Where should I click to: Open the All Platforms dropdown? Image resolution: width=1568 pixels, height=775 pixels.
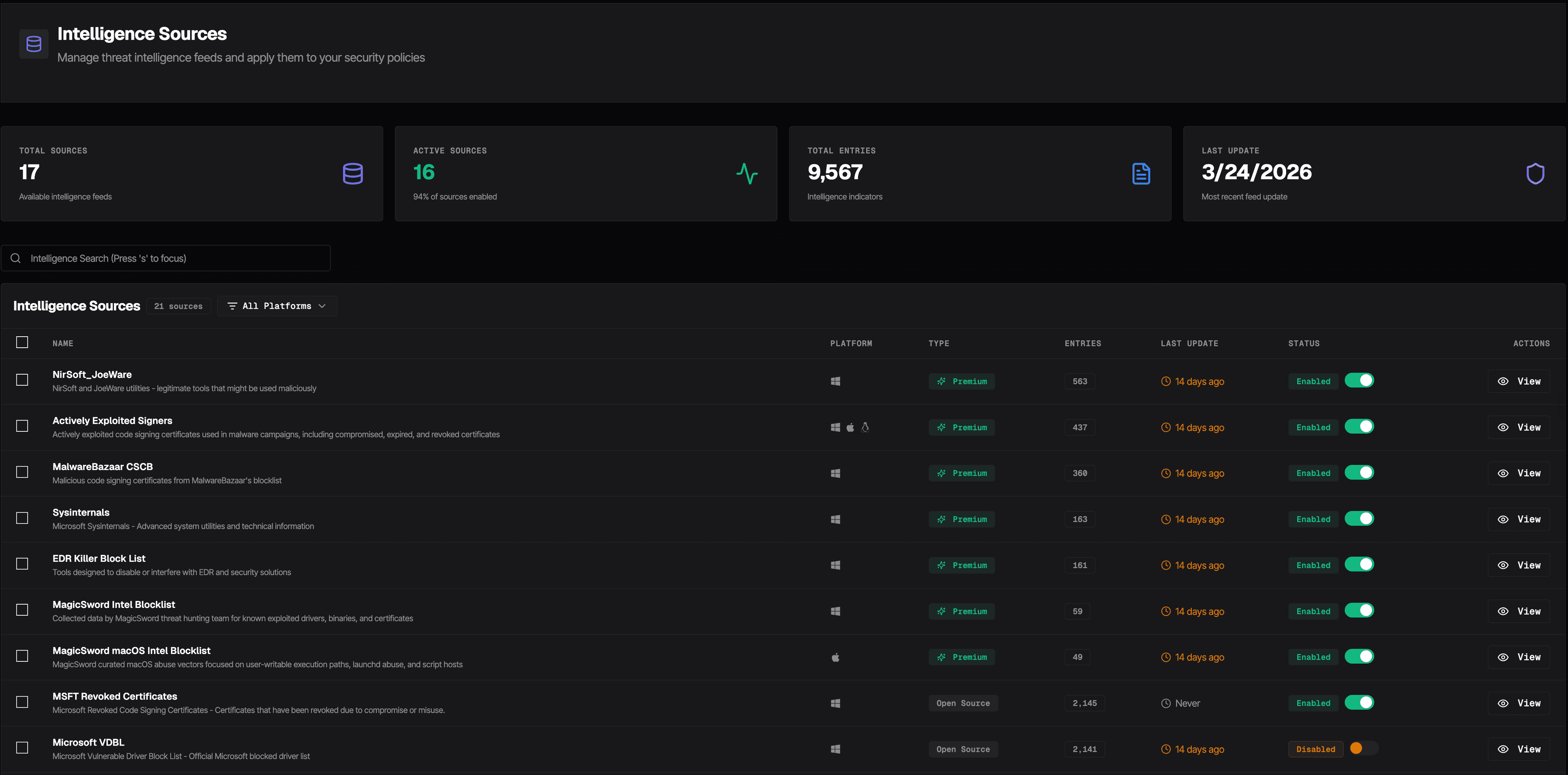[x=277, y=306]
